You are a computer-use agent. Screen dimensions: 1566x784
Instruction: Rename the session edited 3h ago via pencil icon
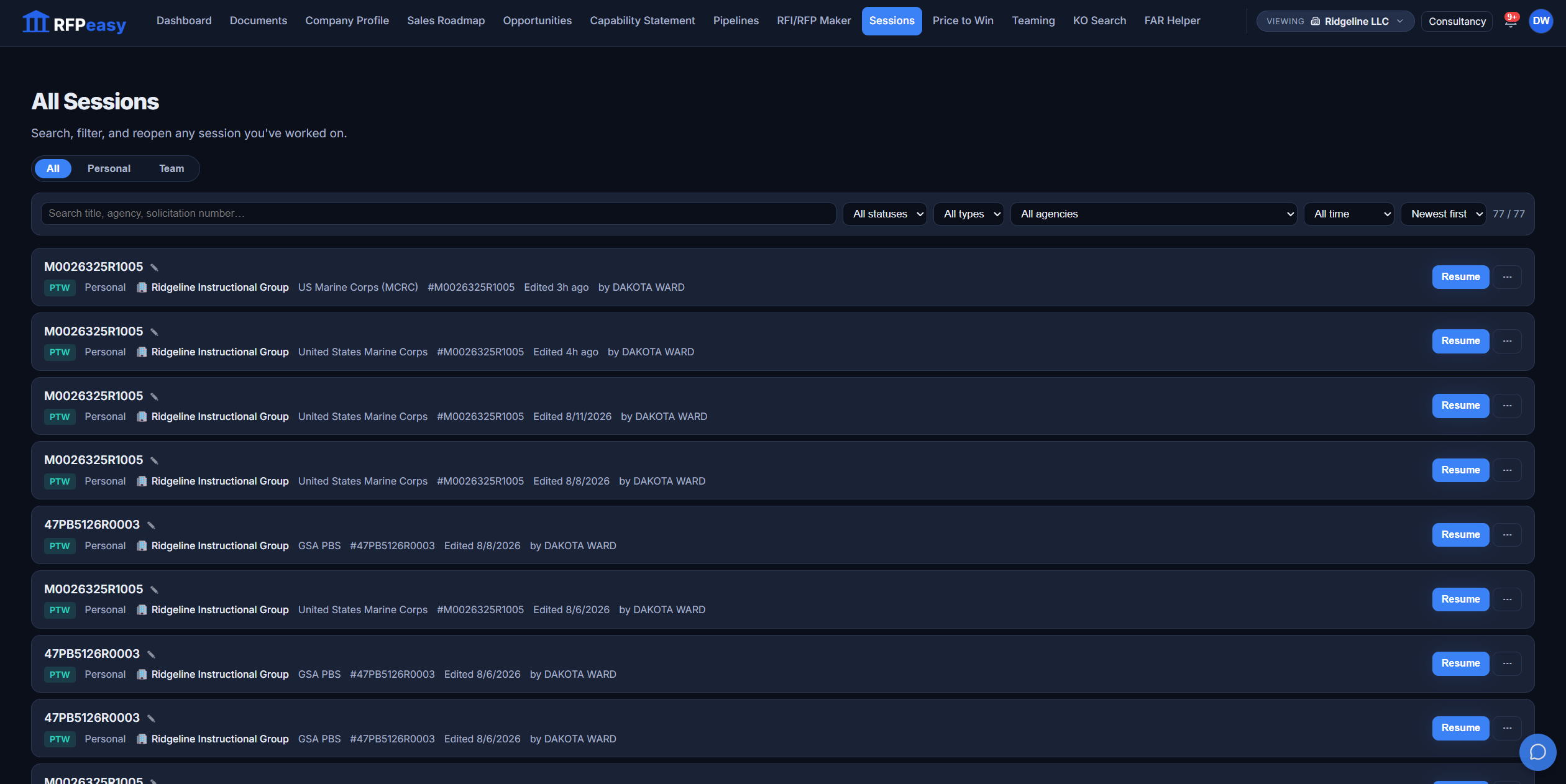tap(154, 268)
